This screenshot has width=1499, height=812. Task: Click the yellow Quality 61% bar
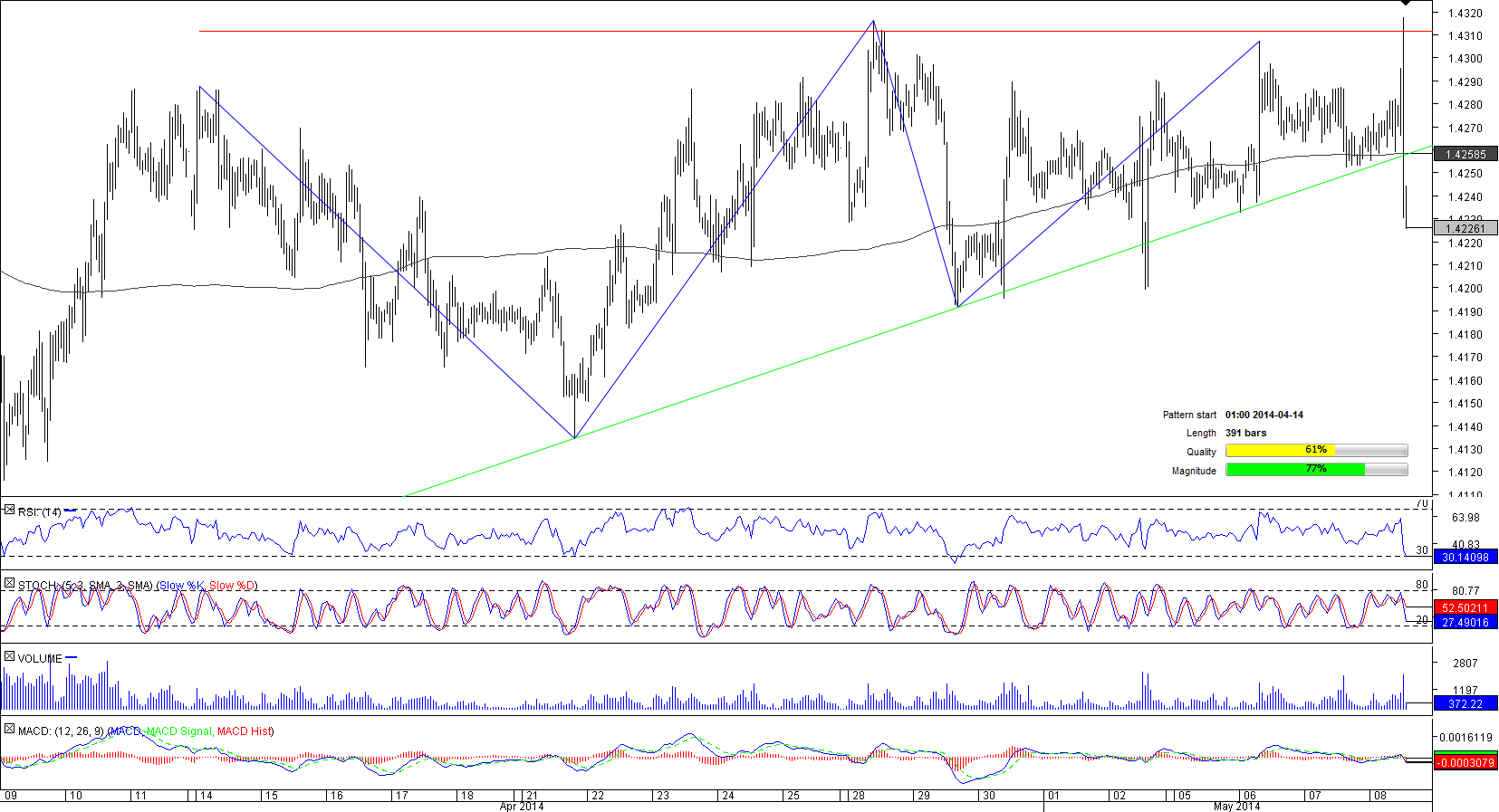1279,451
